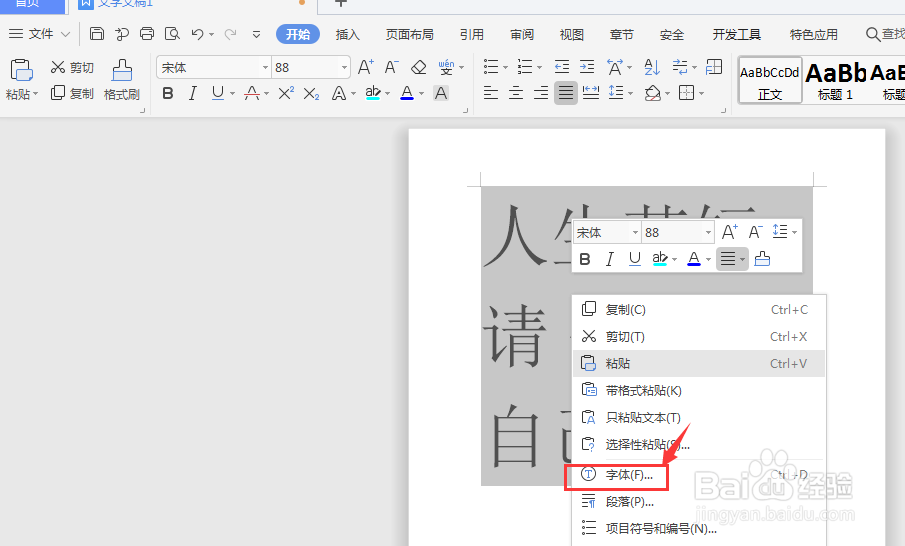
Task: Choose 复制(C) from context menu
Action: pyautogui.click(x=699, y=310)
